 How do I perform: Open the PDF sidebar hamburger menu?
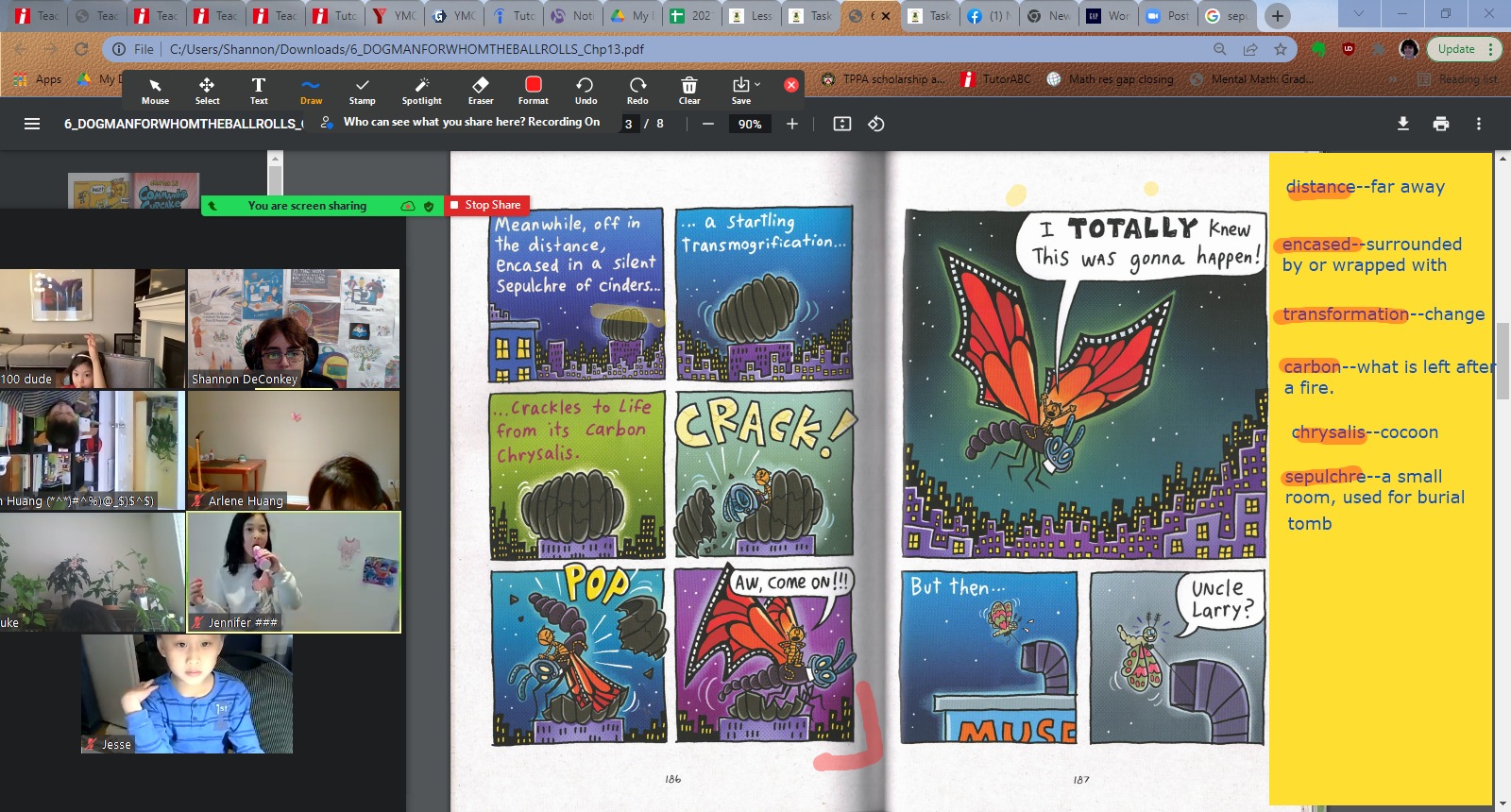(x=32, y=124)
